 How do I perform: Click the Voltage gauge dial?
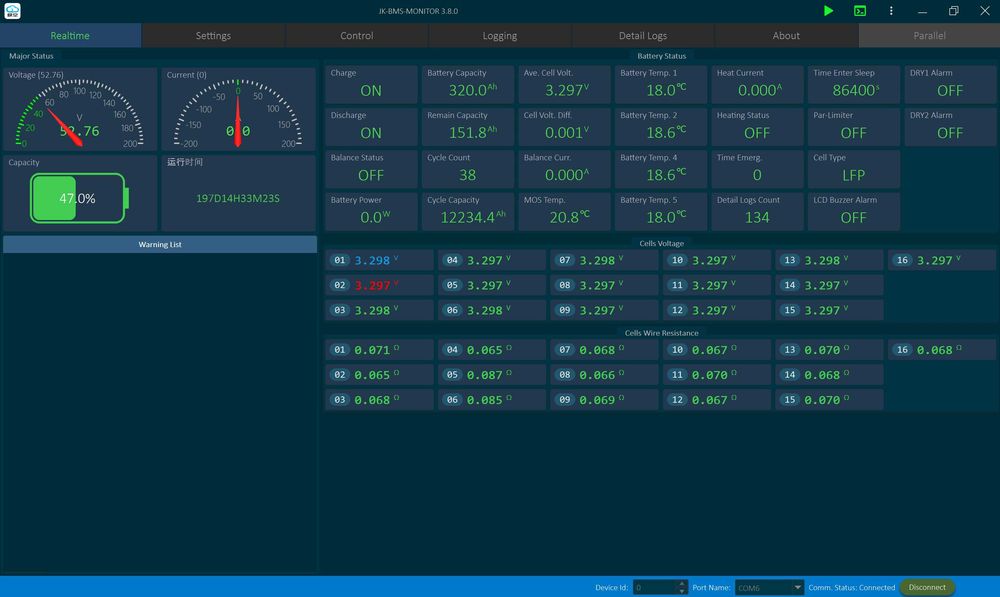click(80, 115)
